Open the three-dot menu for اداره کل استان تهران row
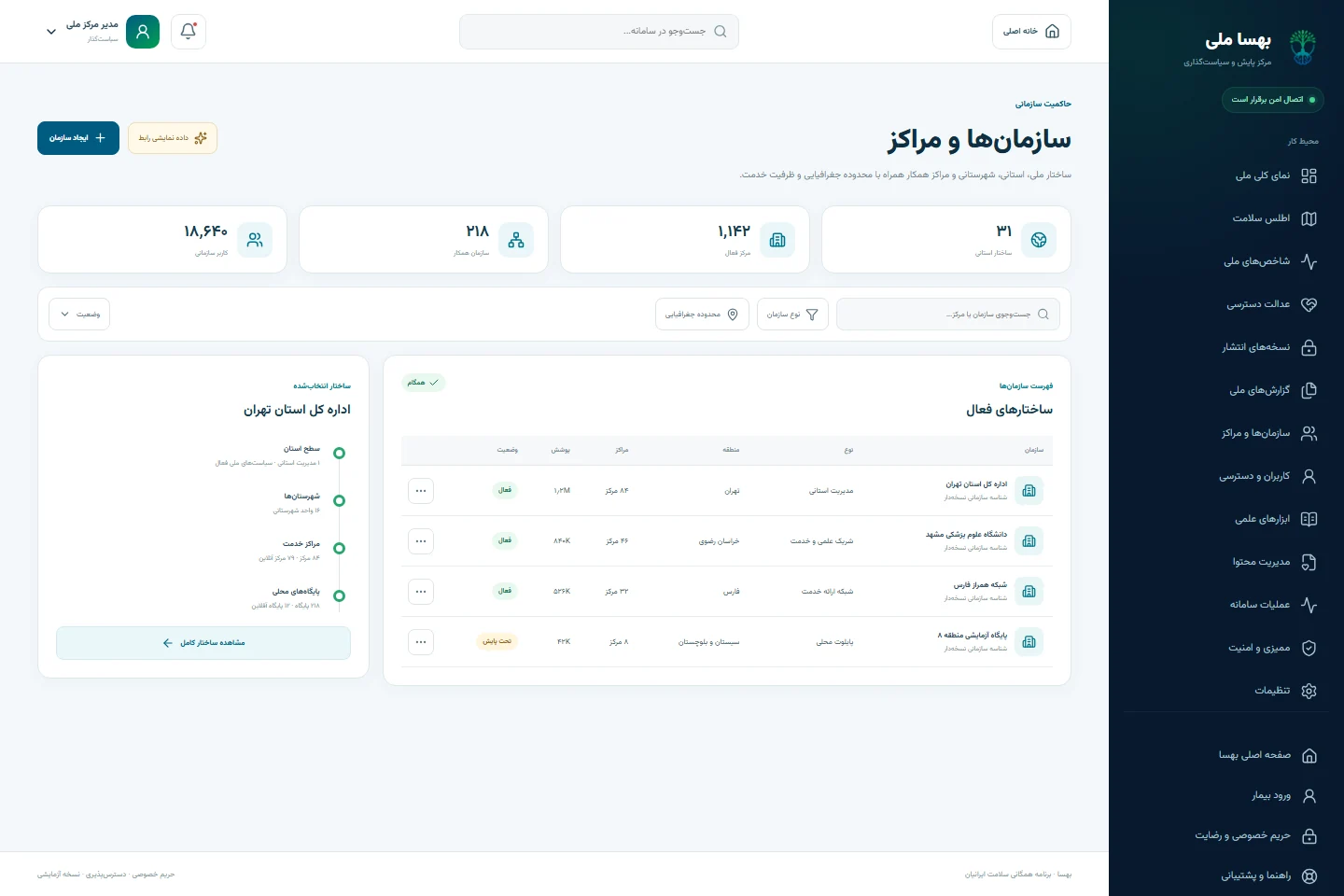 click(421, 491)
